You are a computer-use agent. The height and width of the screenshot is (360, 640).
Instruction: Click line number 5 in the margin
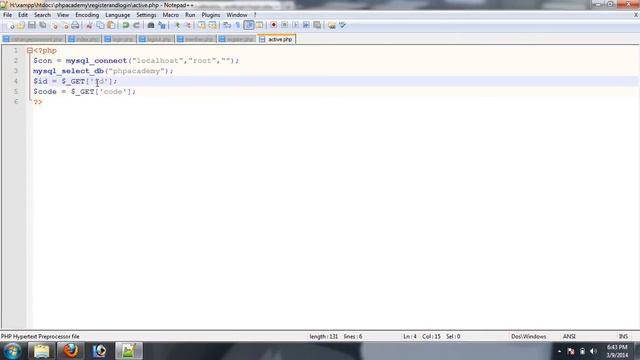[x=16, y=91]
